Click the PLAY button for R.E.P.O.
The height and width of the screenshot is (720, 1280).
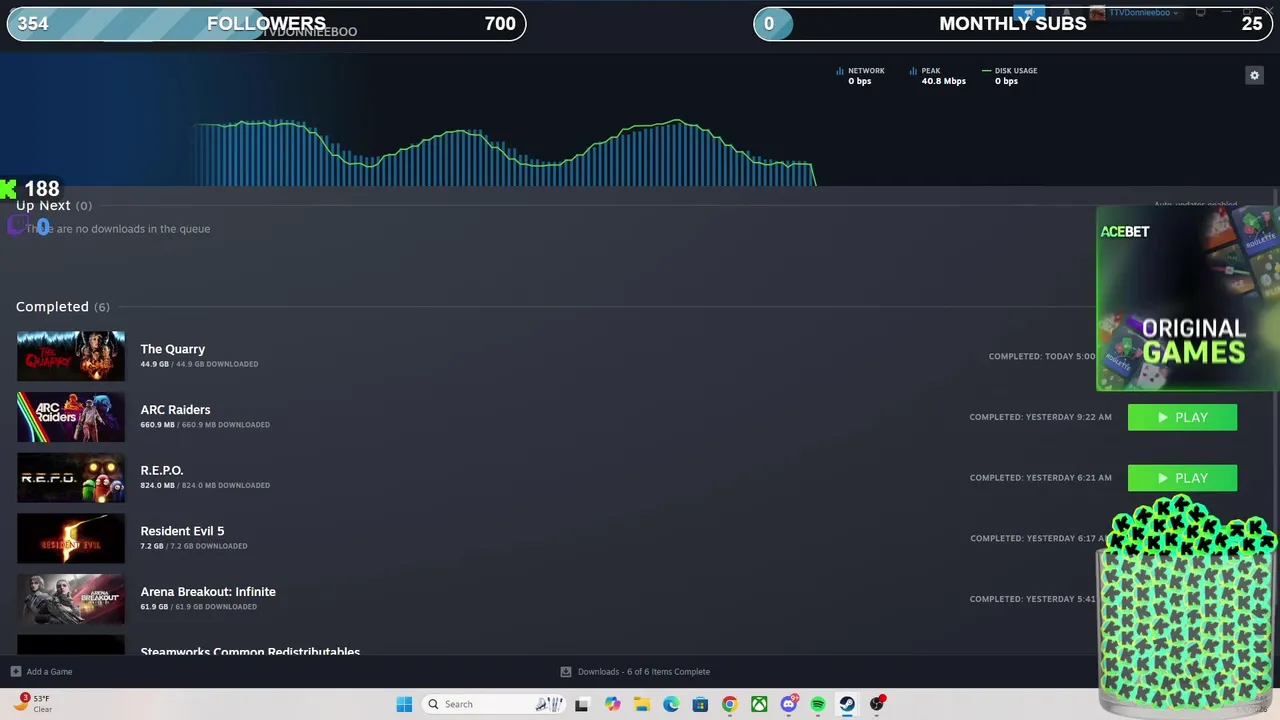click(1182, 478)
